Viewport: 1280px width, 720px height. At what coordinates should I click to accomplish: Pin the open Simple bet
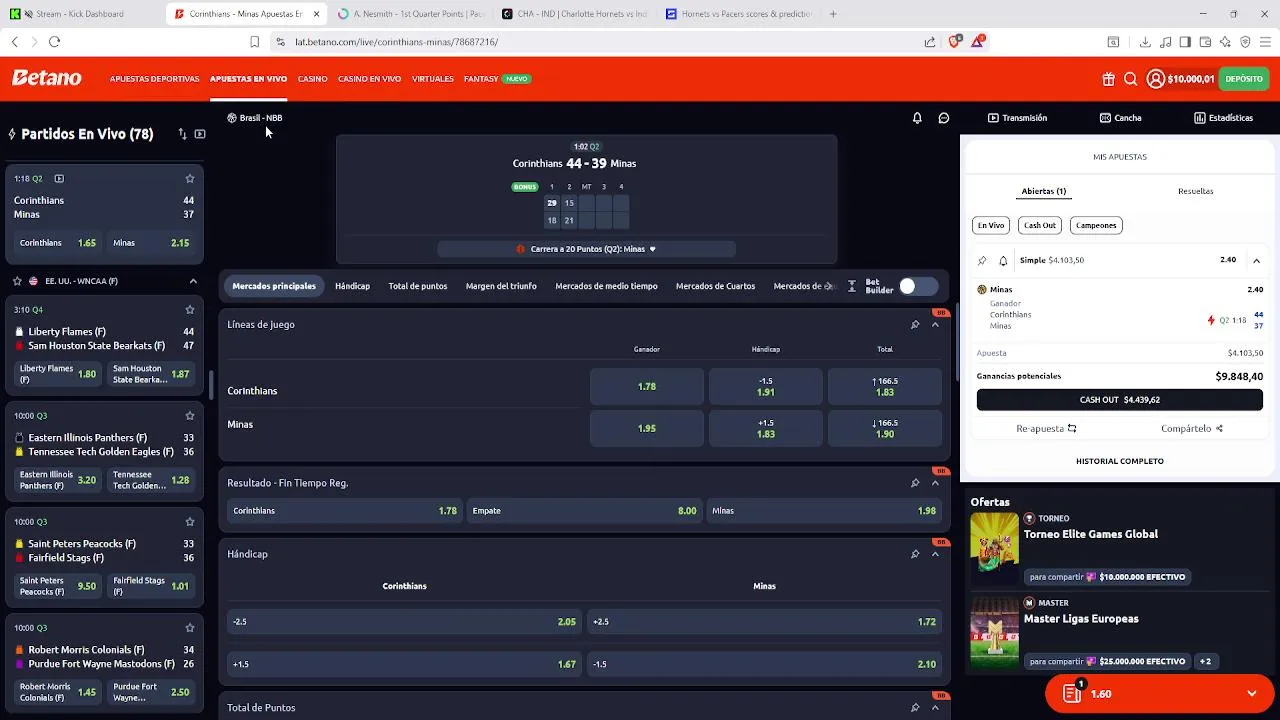pos(982,260)
